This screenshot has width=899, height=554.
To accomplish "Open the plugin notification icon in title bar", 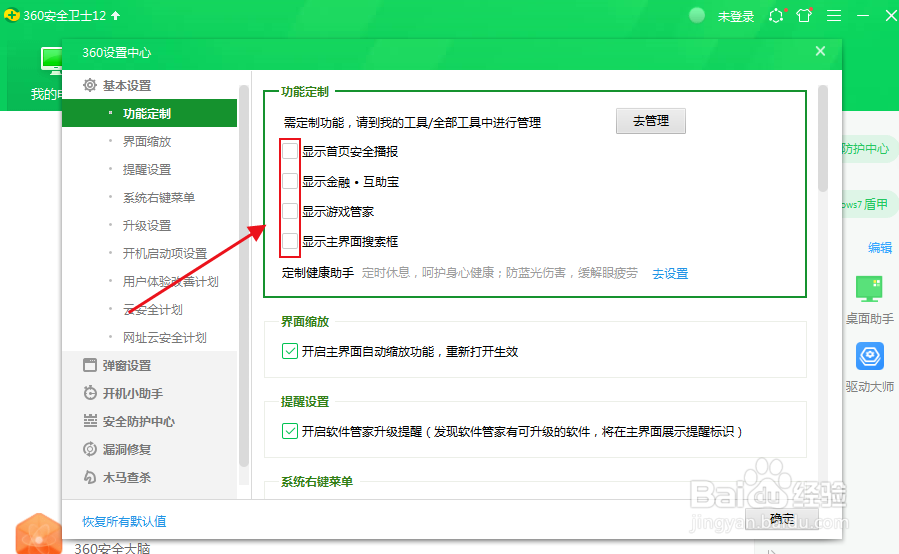I will (x=776, y=15).
